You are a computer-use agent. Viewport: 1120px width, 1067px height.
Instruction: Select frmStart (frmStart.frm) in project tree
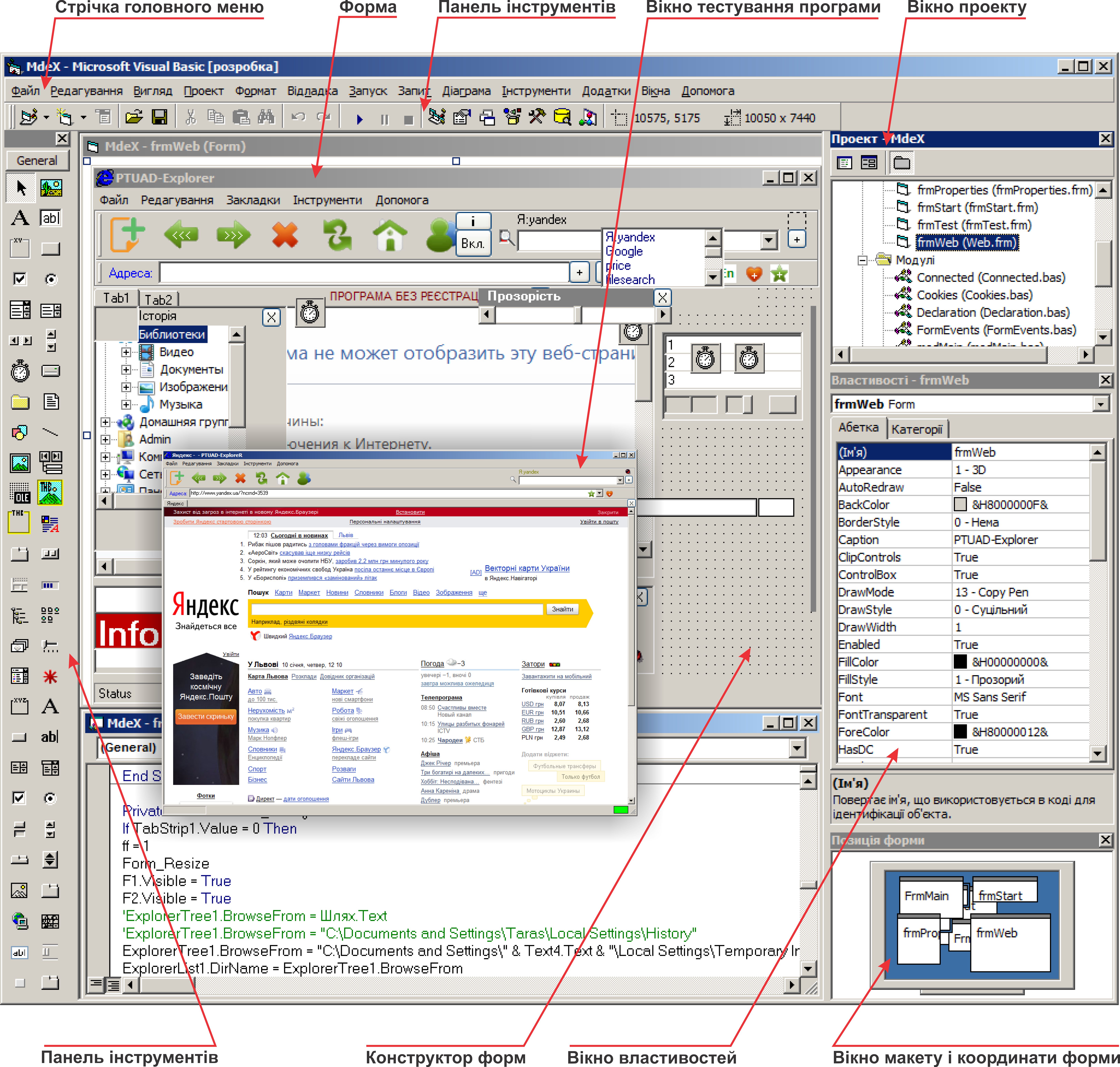click(x=977, y=208)
